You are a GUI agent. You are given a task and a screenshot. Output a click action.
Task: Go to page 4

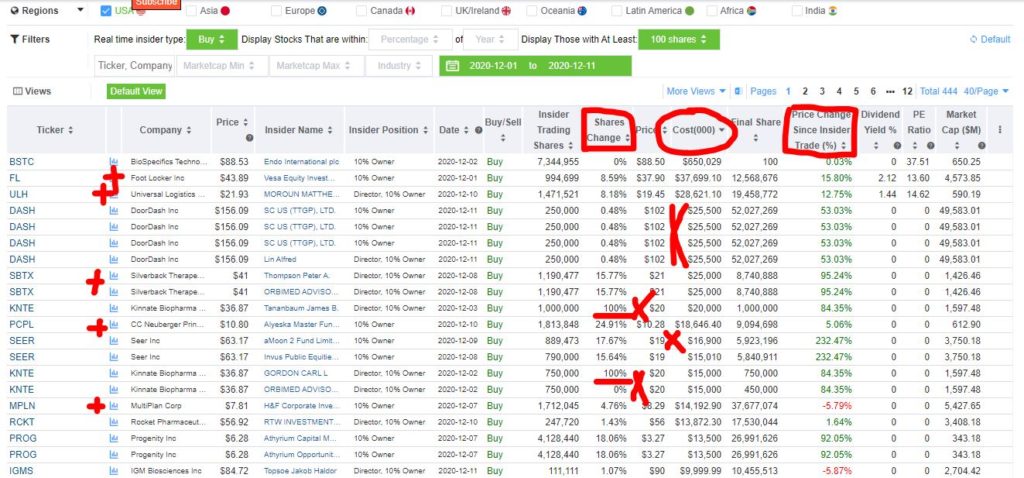839,91
